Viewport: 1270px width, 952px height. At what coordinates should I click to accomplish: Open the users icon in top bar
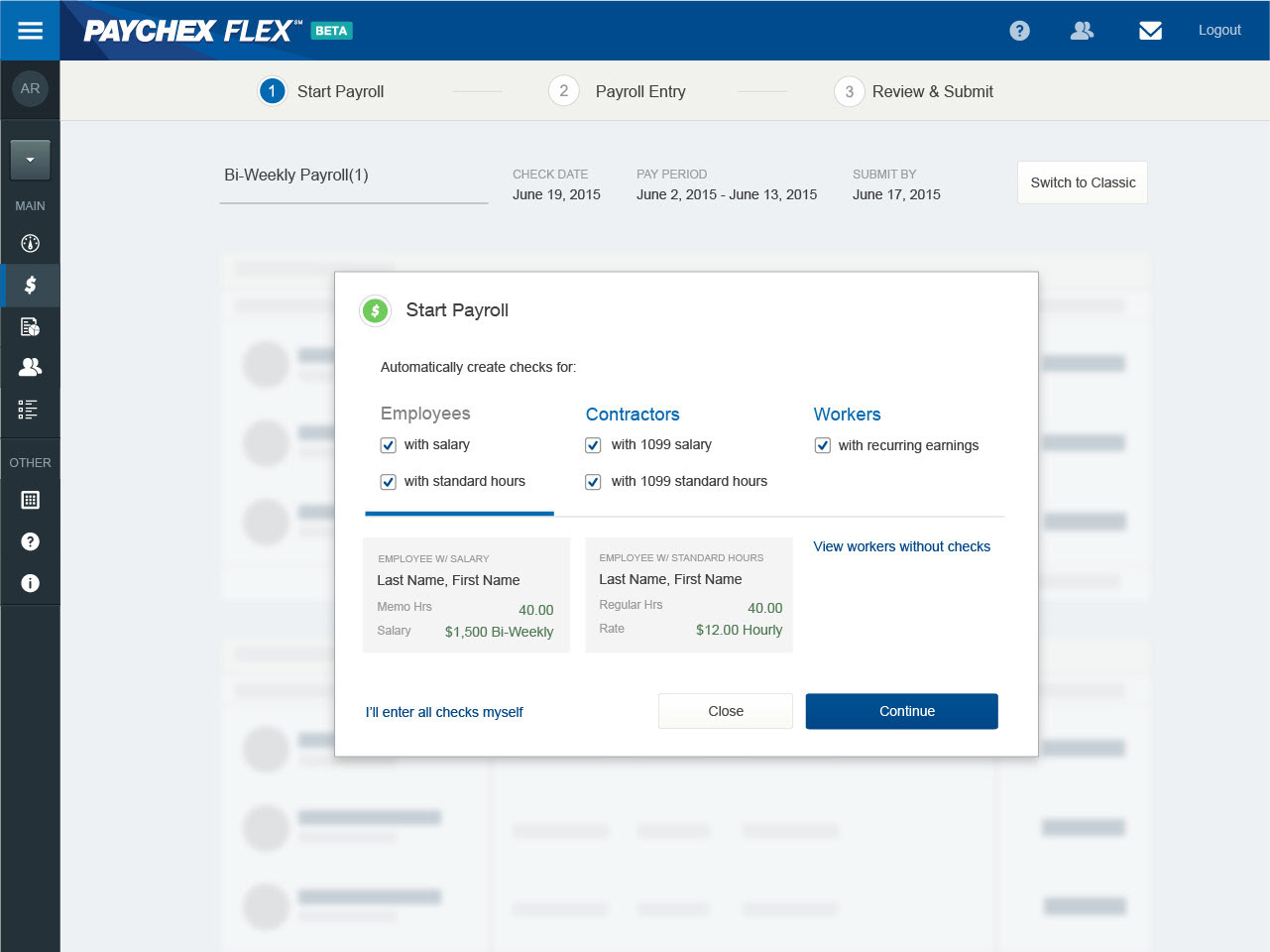click(x=1082, y=31)
